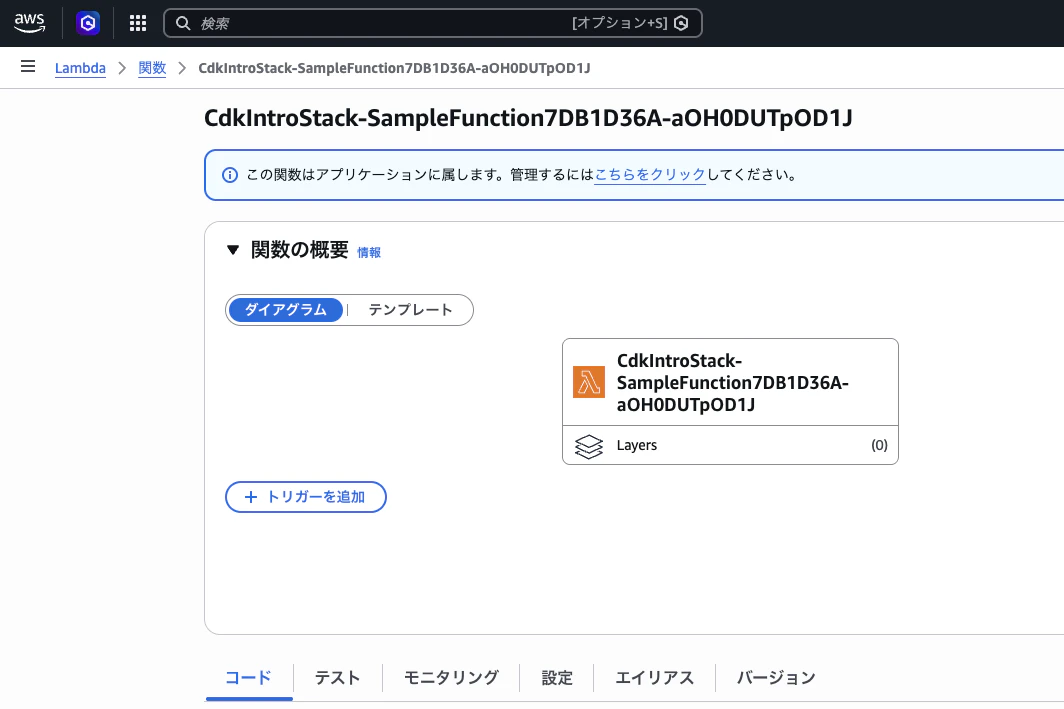1064x709 pixels.
Task: Go to Lambda in the breadcrumb
Action: coord(80,68)
